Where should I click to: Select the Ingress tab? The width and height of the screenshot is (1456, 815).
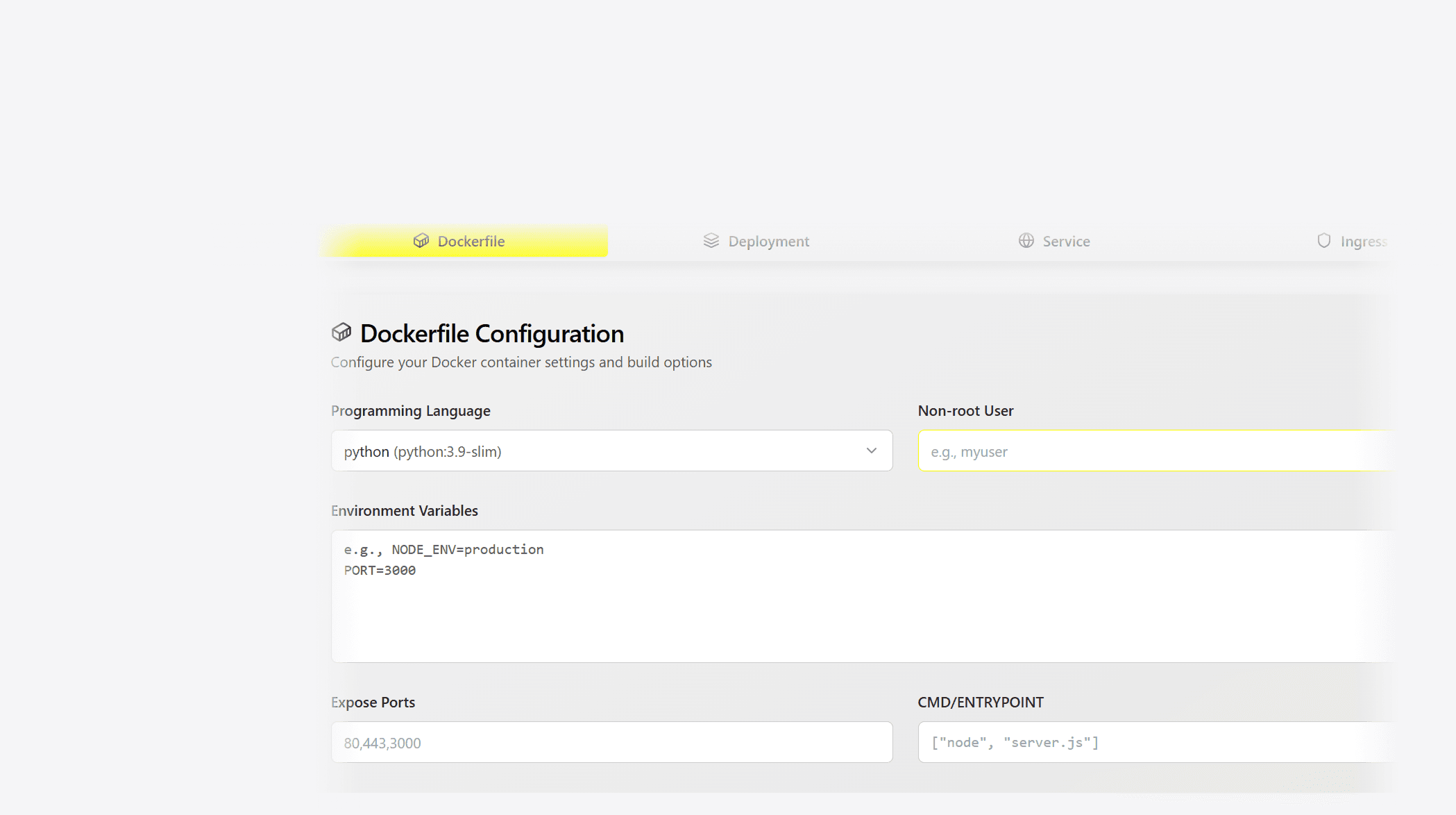point(1362,242)
